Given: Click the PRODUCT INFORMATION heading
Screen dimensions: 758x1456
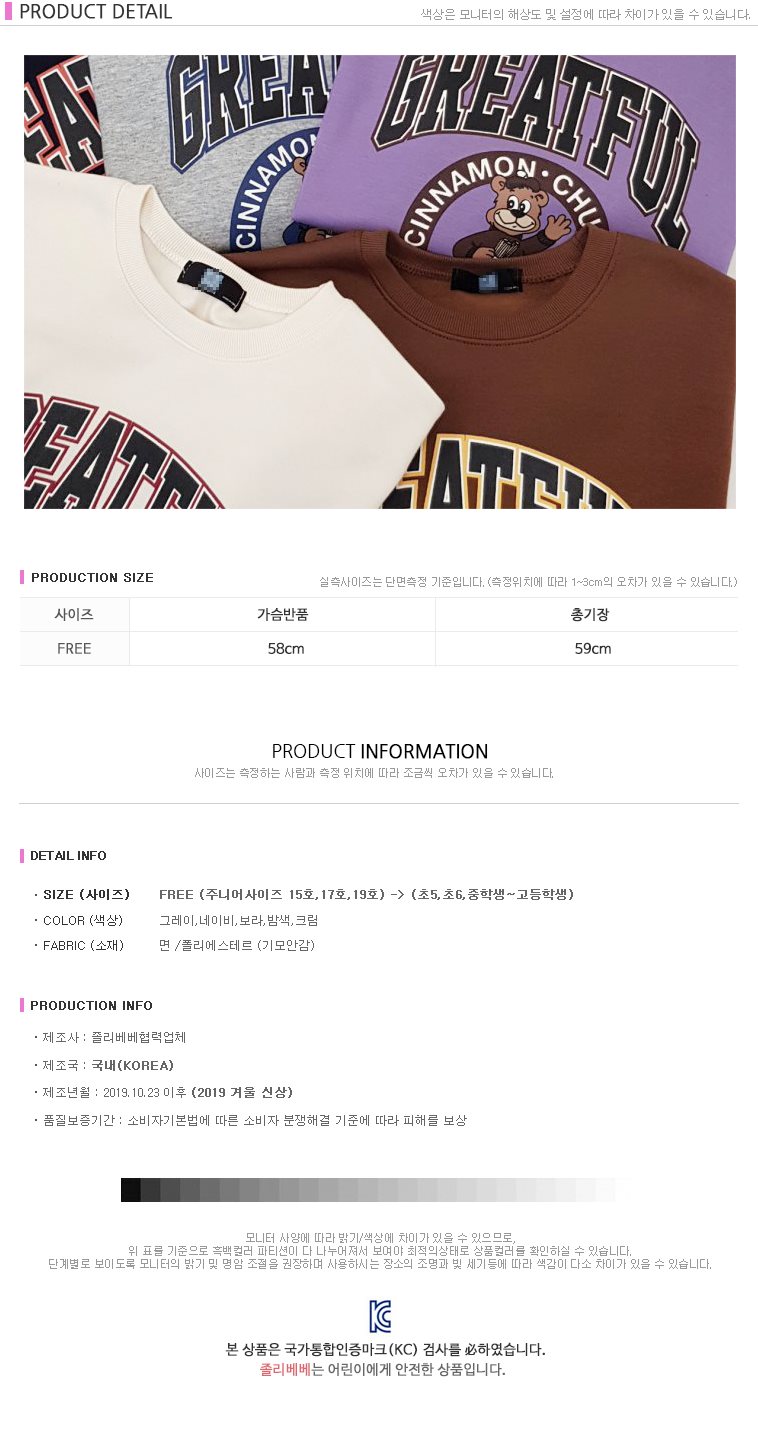Looking at the screenshot, I should coord(380,751).
